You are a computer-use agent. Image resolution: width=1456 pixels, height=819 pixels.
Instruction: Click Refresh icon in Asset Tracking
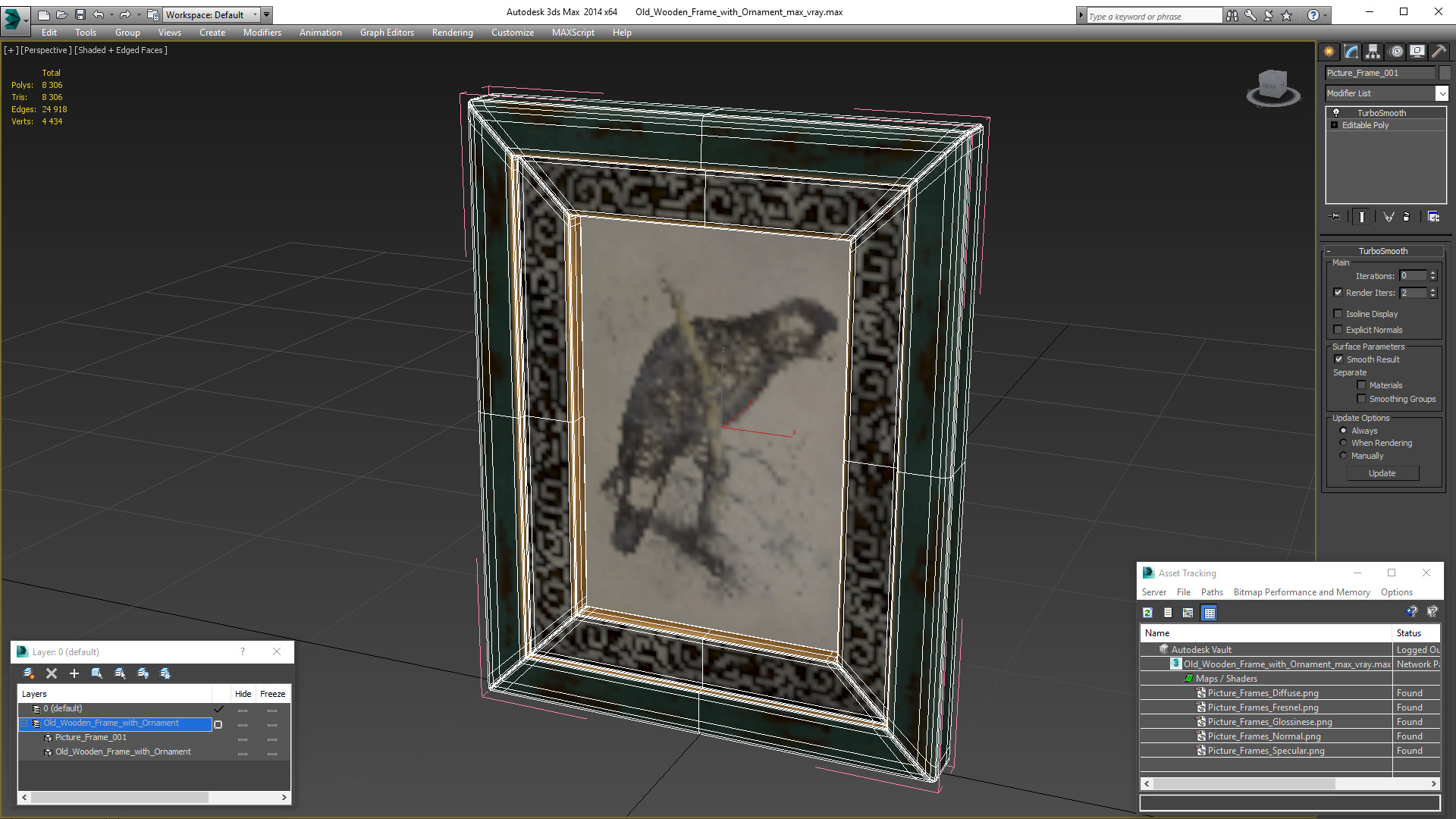pyautogui.click(x=1147, y=613)
